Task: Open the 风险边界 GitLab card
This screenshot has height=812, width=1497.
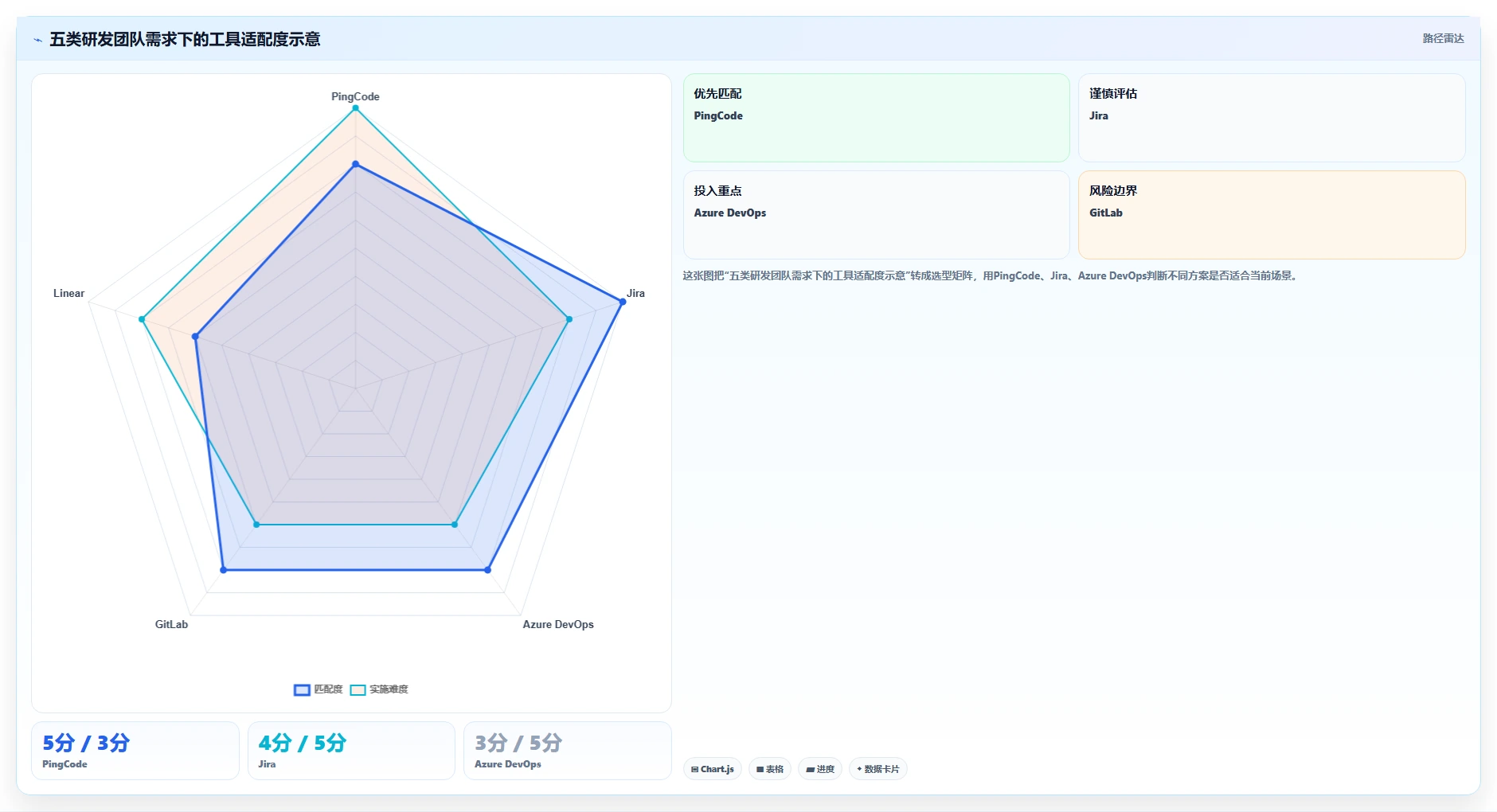Action: point(1272,215)
